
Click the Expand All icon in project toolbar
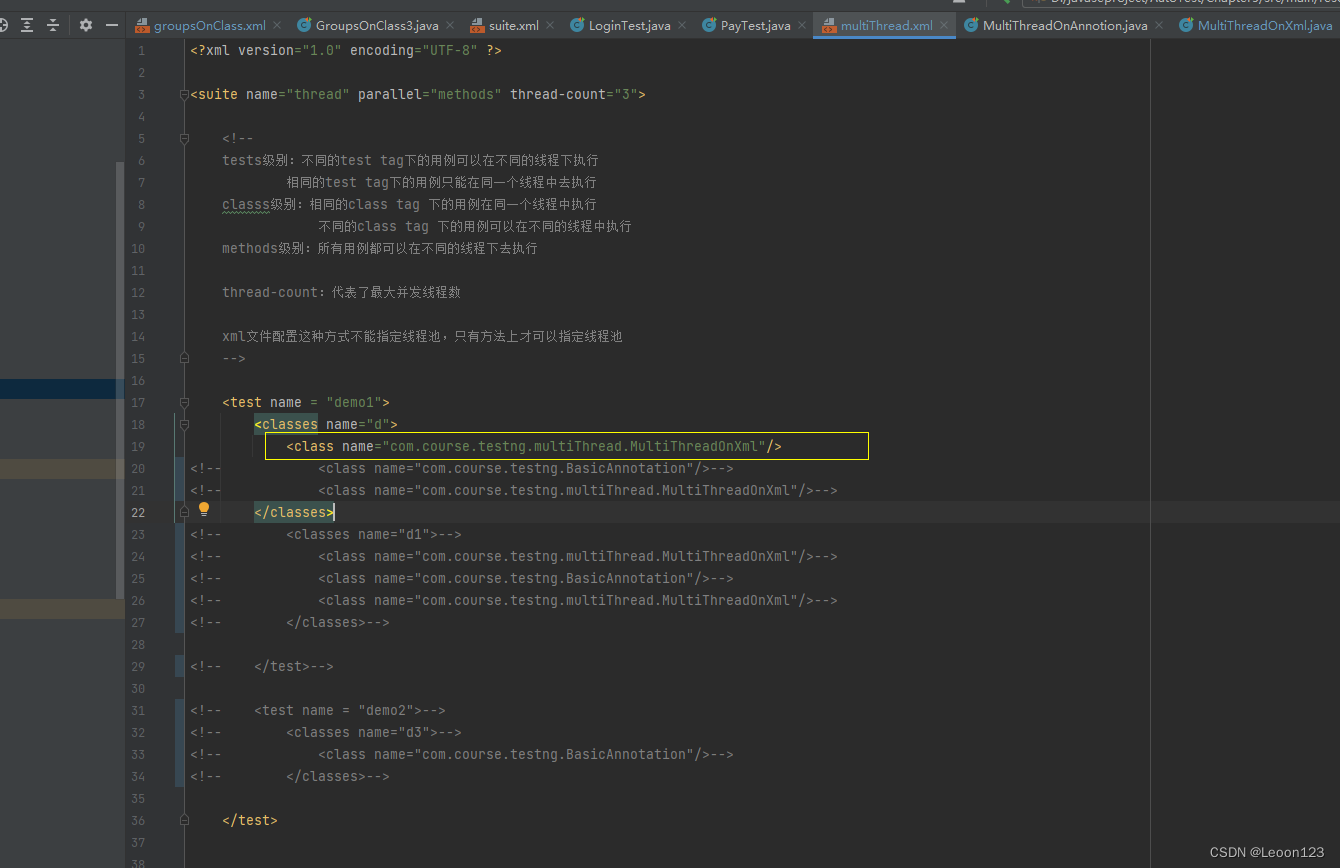(27, 25)
